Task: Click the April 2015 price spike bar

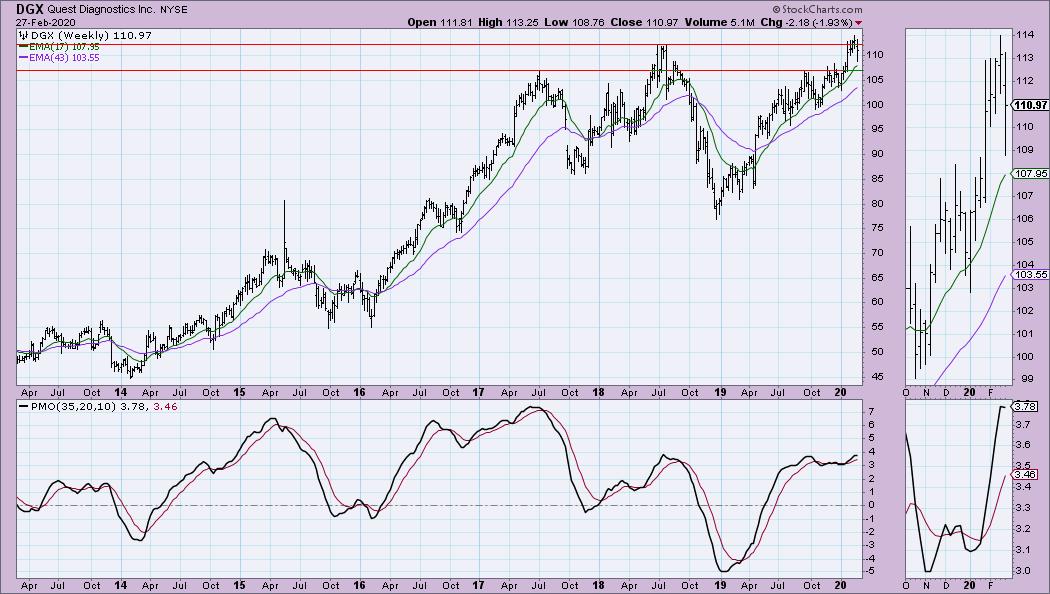Action: point(284,235)
